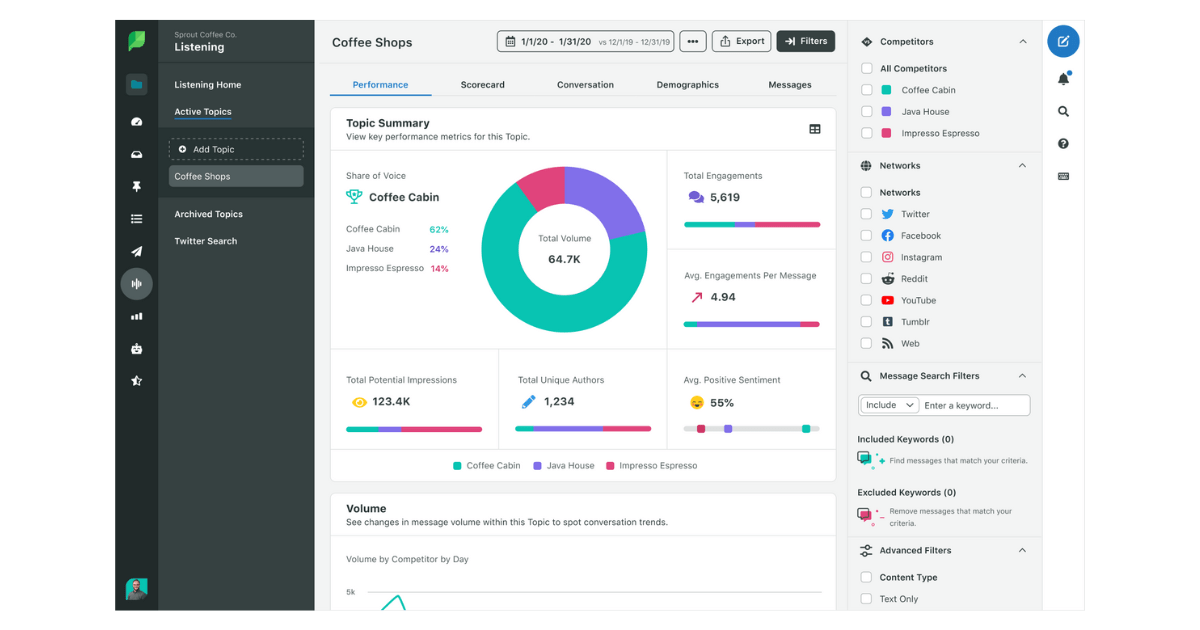Image resolution: width=1200 pixels, height=630 pixels.
Task: Click the user profile avatar
Action: (x=137, y=589)
